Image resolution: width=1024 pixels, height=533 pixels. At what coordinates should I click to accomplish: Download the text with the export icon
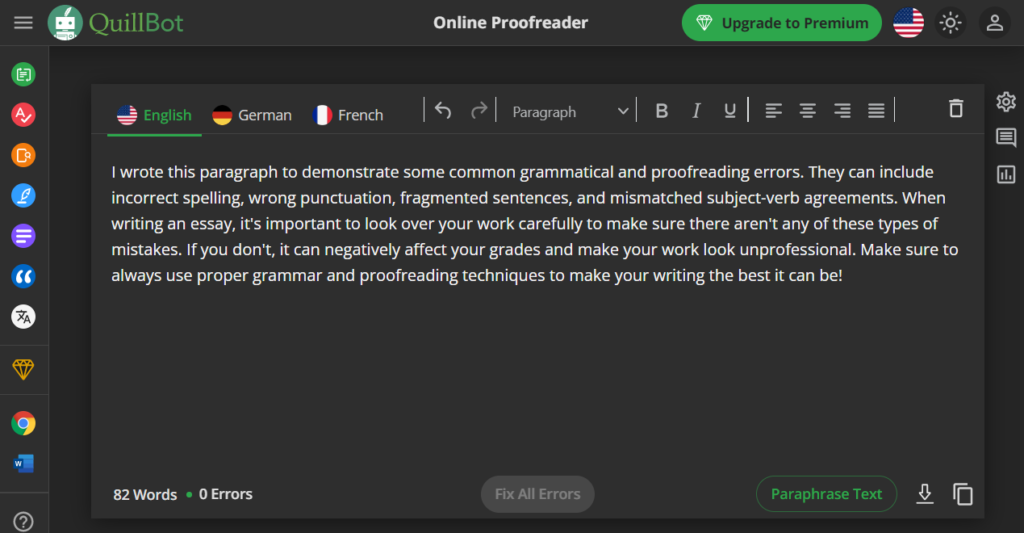[x=925, y=494]
